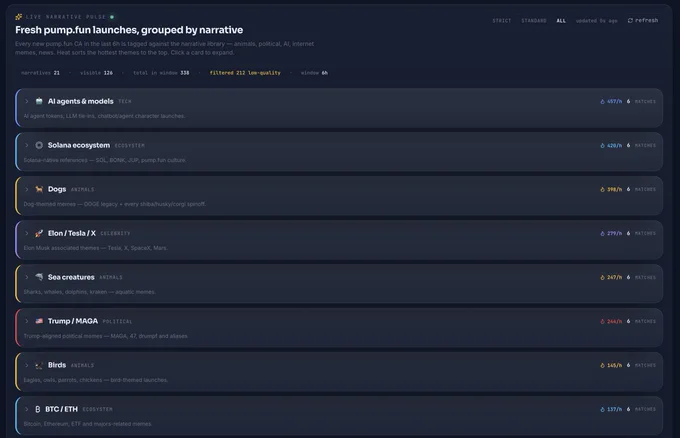The height and width of the screenshot is (438, 680).
Task: Open the Trump / MAGA title
Action: click(x=73, y=321)
